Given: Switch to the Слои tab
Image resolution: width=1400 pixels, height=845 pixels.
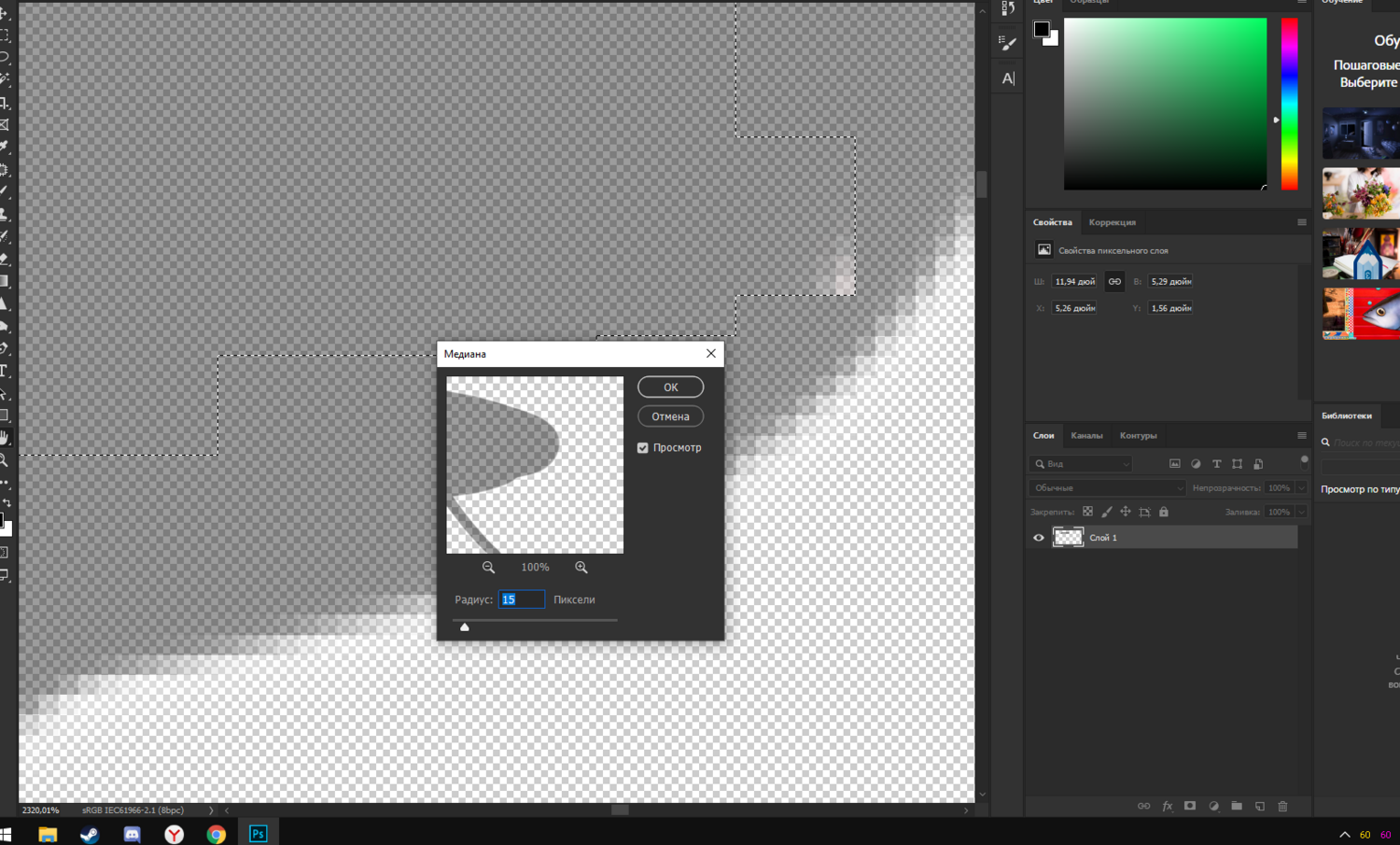Looking at the screenshot, I should point(1043,436).
